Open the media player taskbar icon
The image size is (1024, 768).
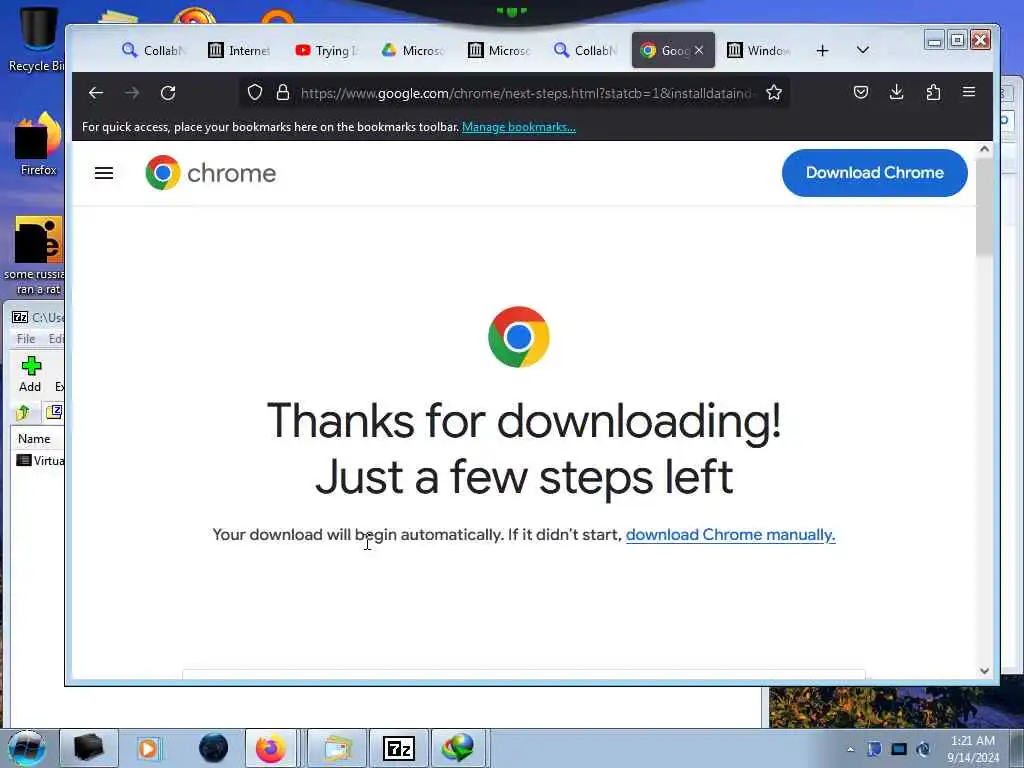[148, 748]
